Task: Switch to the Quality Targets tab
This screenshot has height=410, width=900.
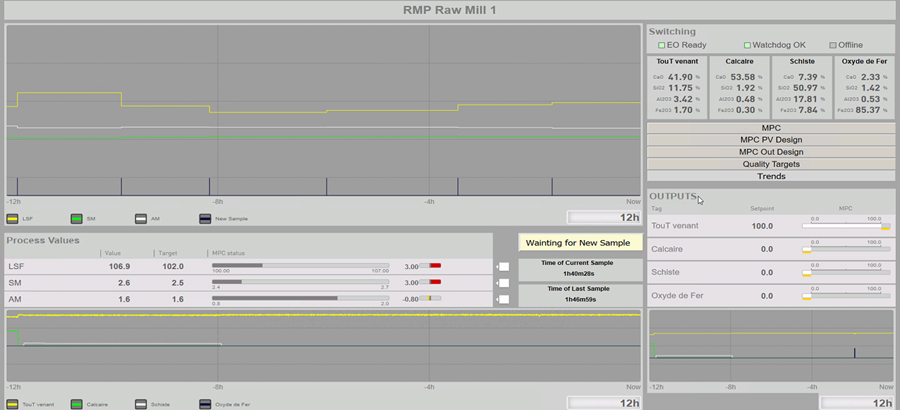Action: pyautogui.click(x=770, y=164)
